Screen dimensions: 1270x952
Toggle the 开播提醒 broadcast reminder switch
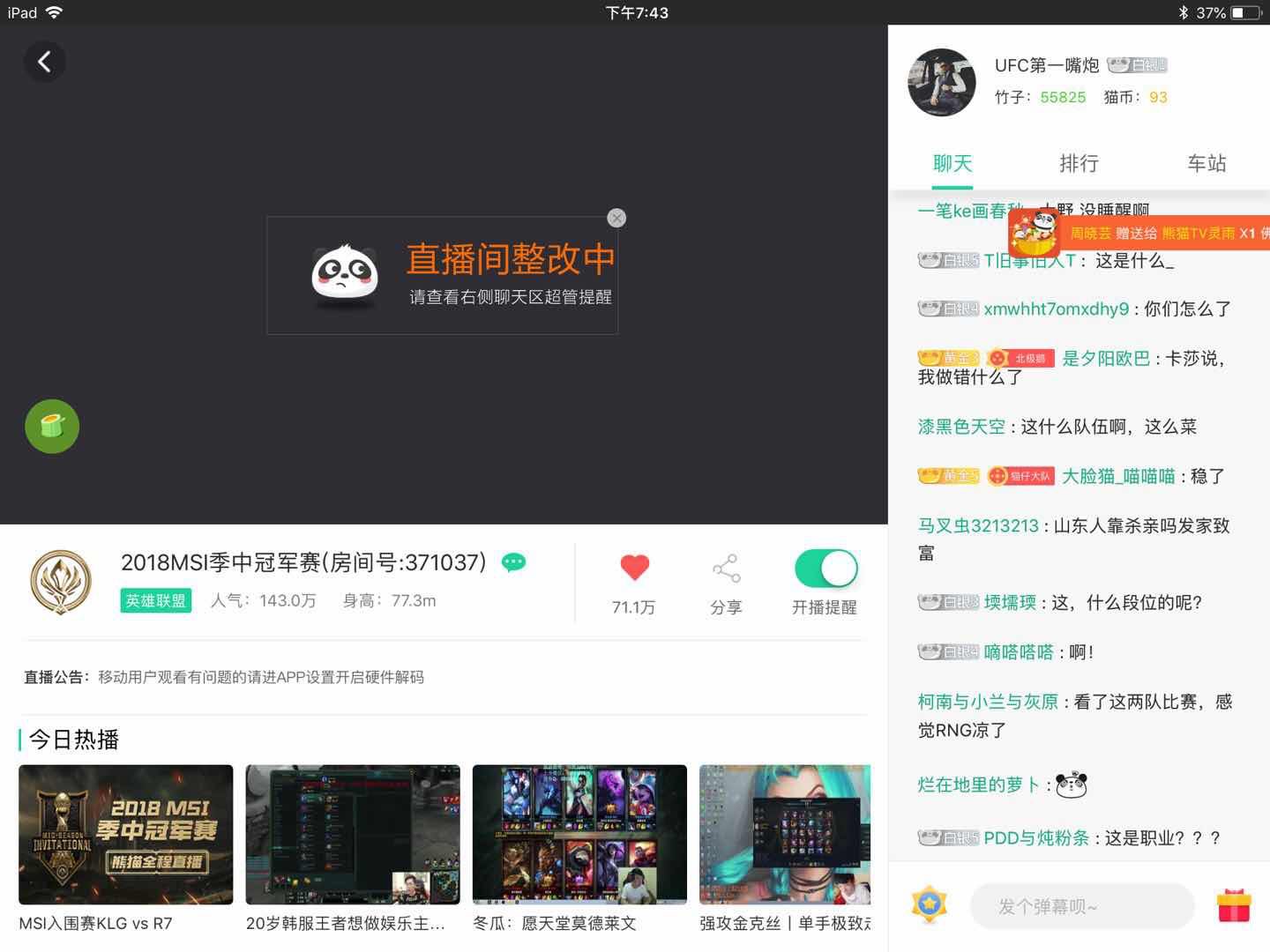tap(825, 569)
